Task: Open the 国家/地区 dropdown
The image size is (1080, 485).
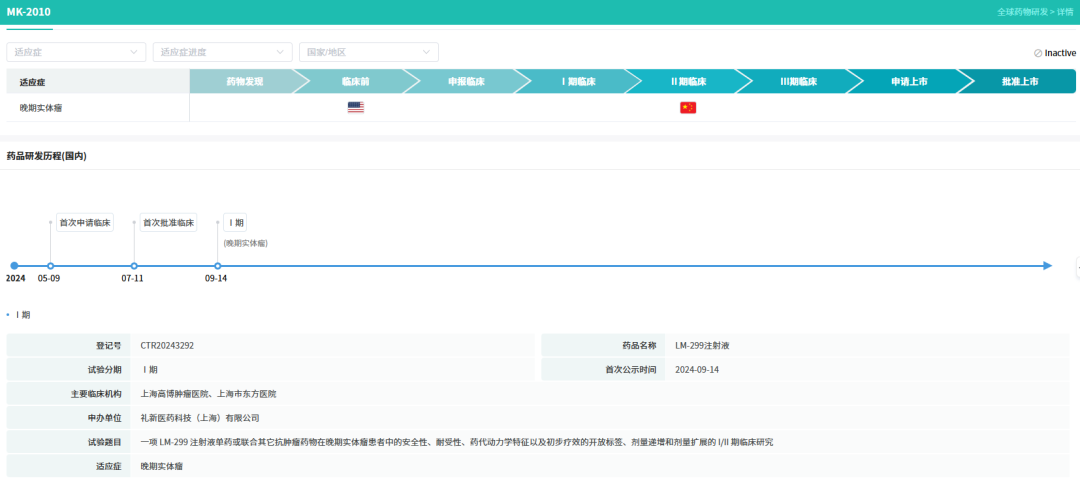Action: (x=368, y=52)
